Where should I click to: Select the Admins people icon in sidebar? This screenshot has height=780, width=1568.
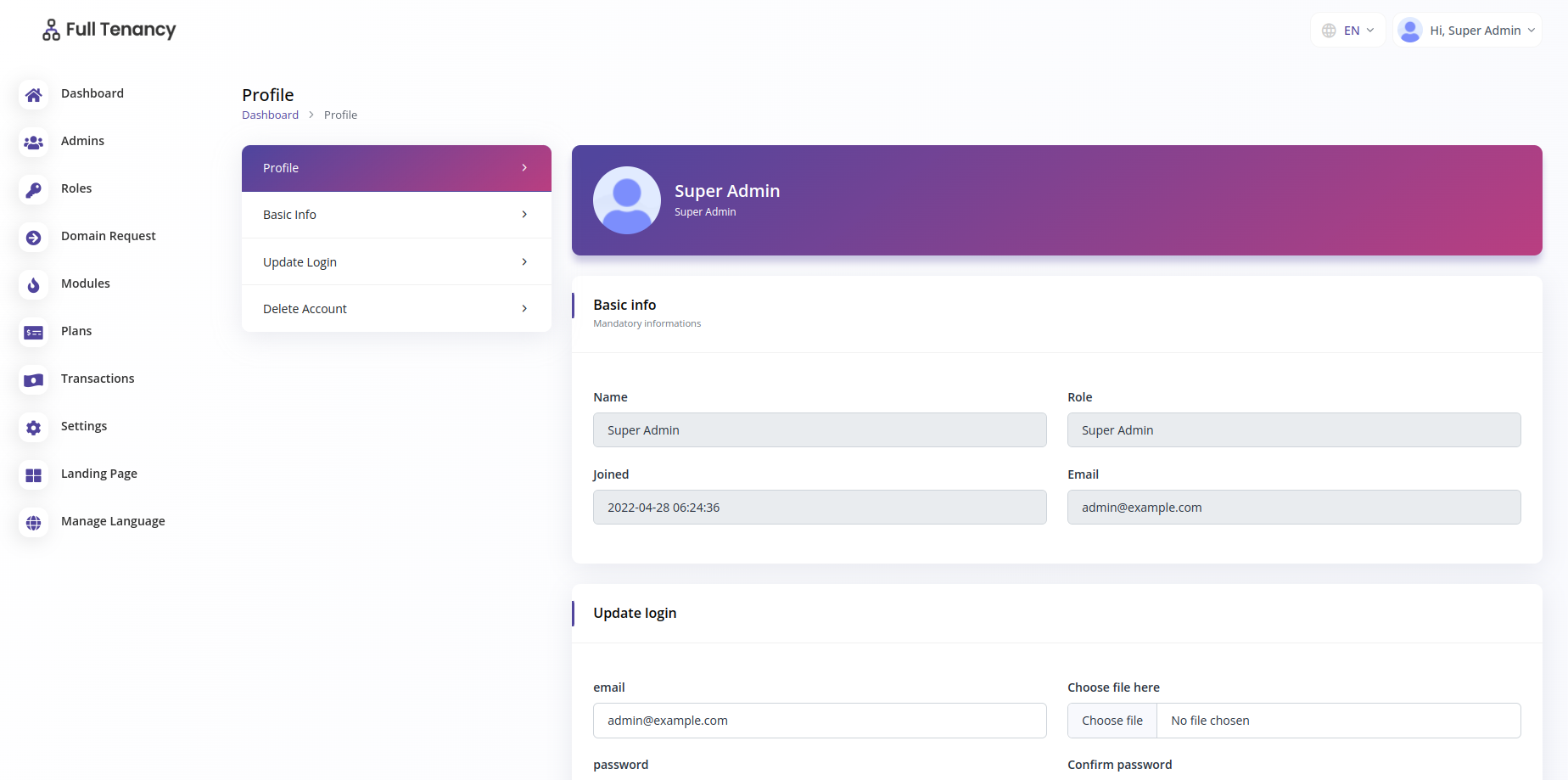(x=33, y=142)
